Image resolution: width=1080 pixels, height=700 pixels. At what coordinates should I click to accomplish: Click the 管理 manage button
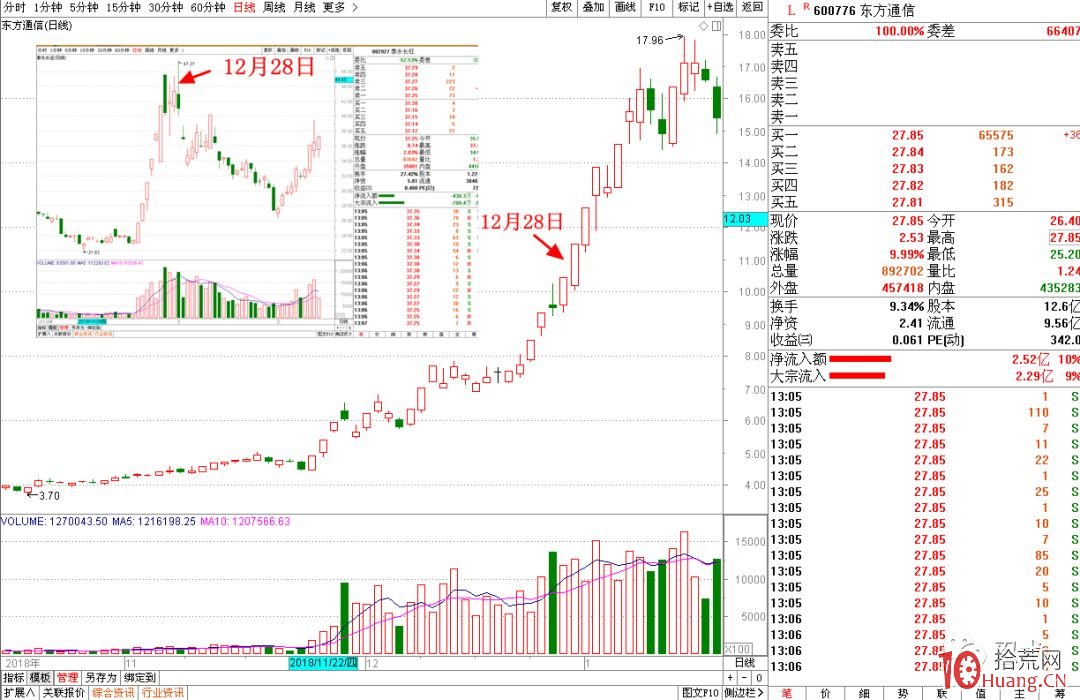68,678
